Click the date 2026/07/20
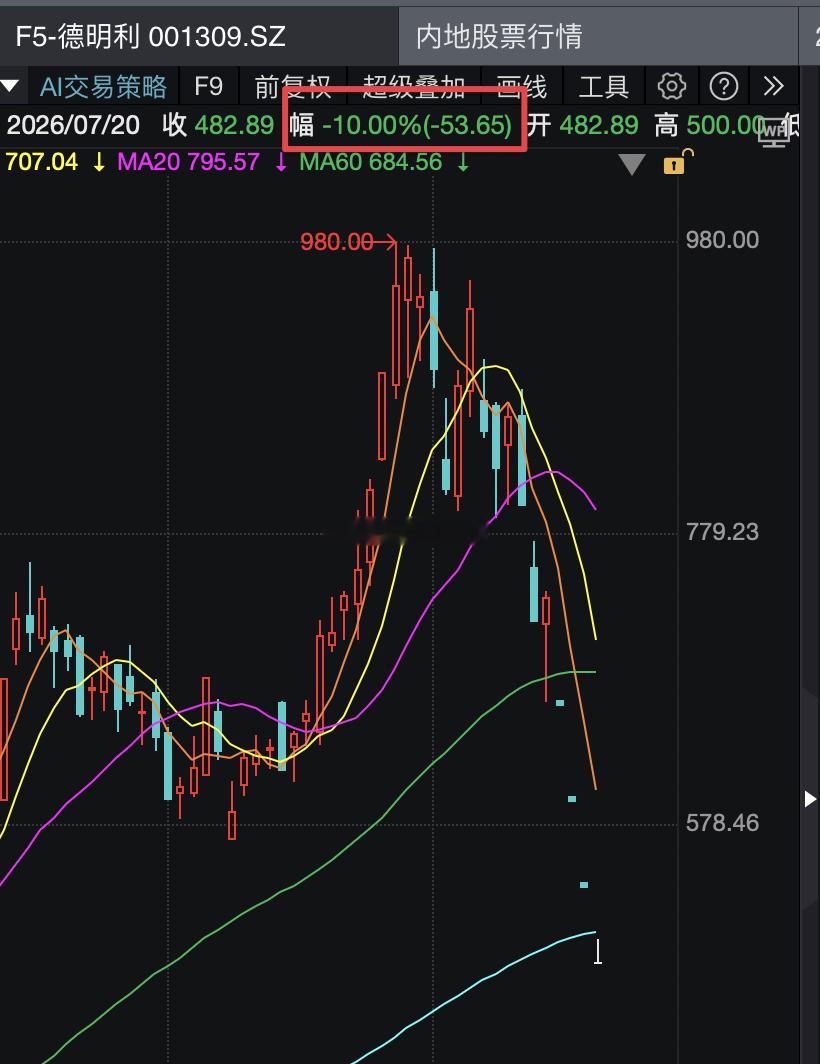The height and width of the screenshot is (1064, 820). 73,125
